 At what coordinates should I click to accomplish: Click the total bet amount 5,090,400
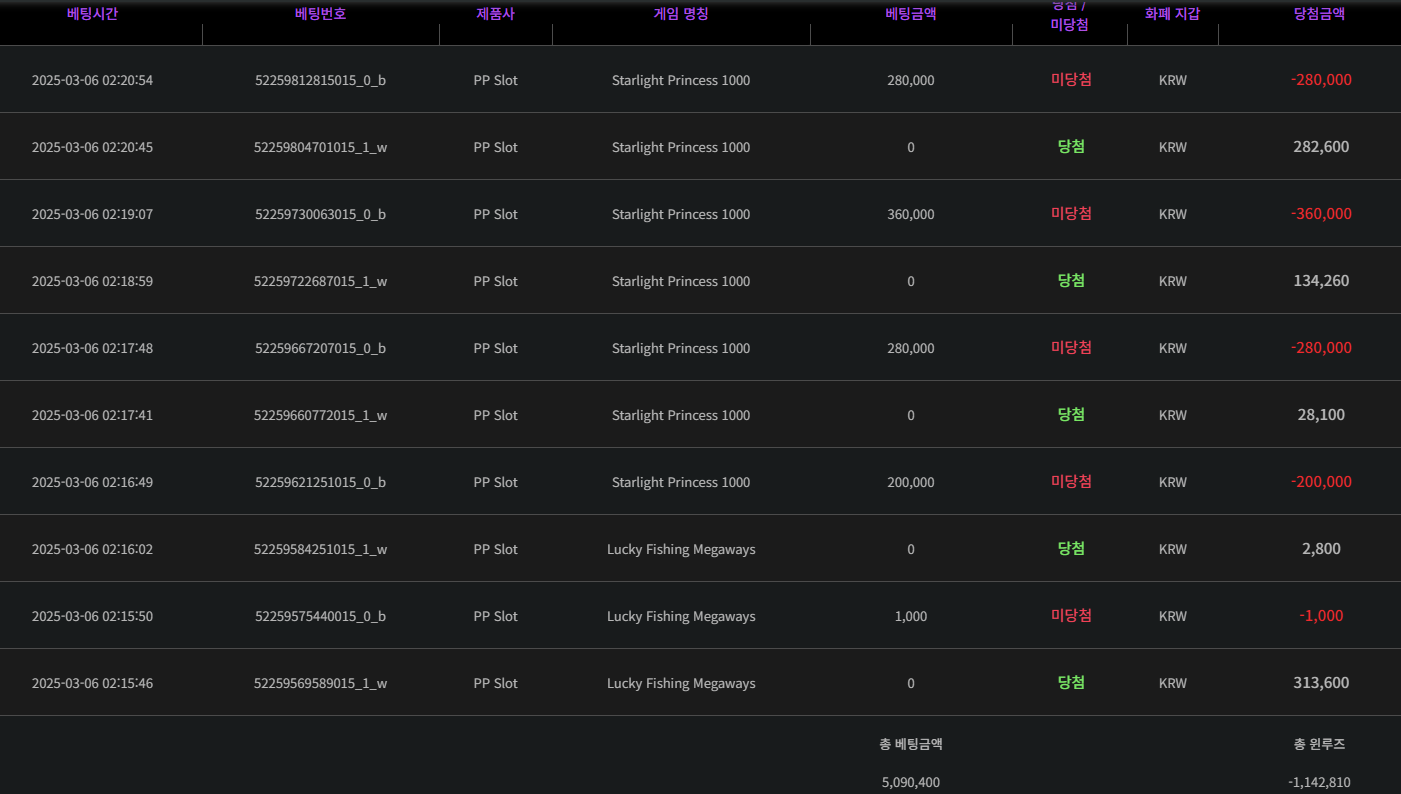(910, 782)
